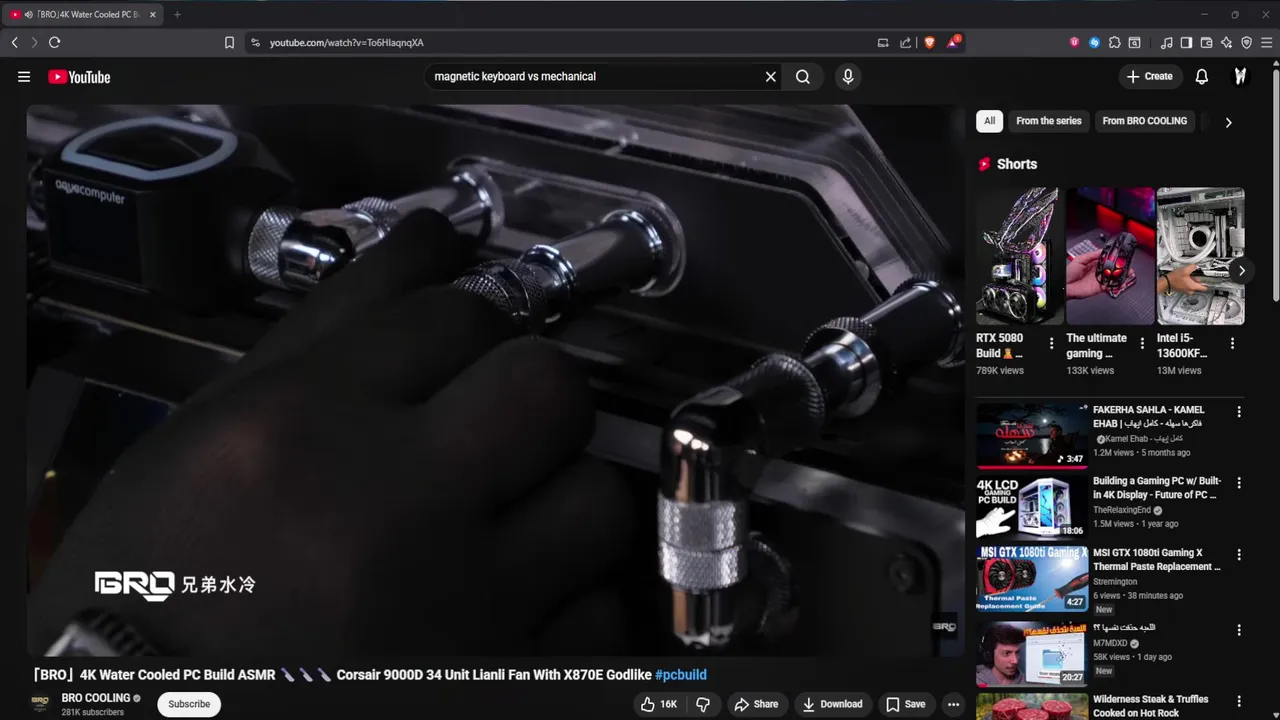Screen dimensions: 1280x720
Task: Reload the page
Action: pos(54,43)
